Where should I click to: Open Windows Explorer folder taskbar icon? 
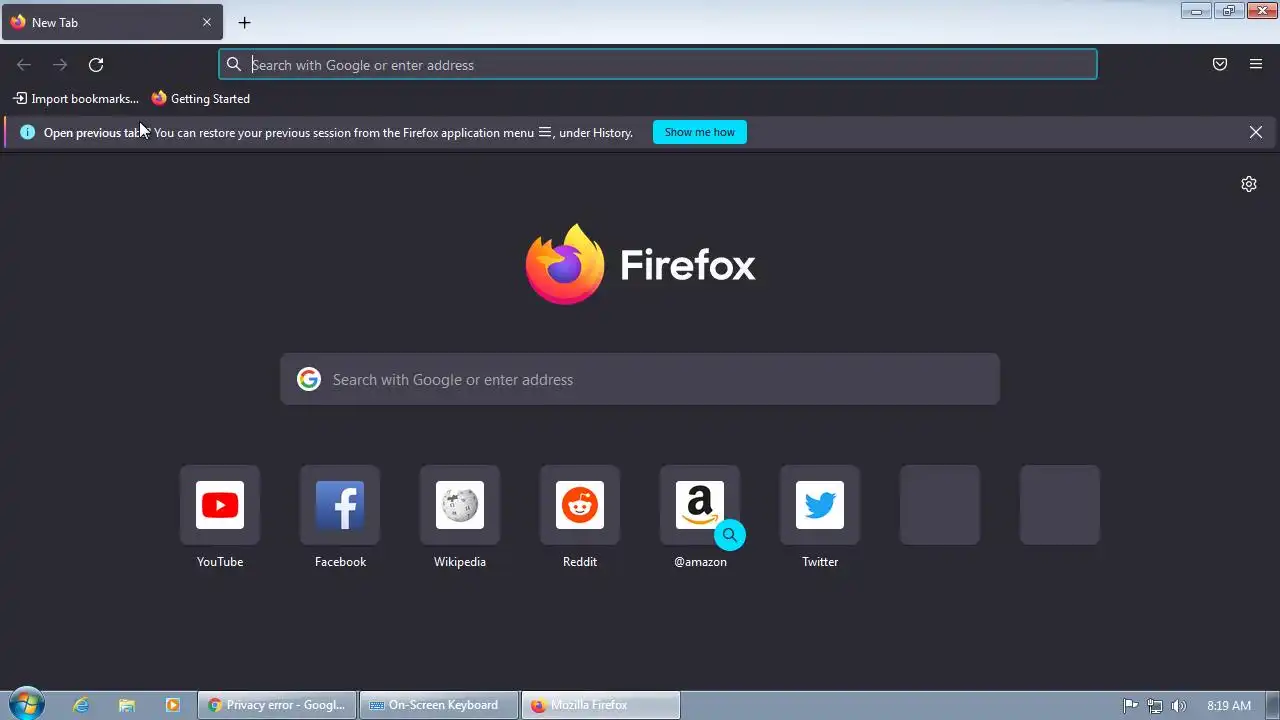[x=126, y=705]
